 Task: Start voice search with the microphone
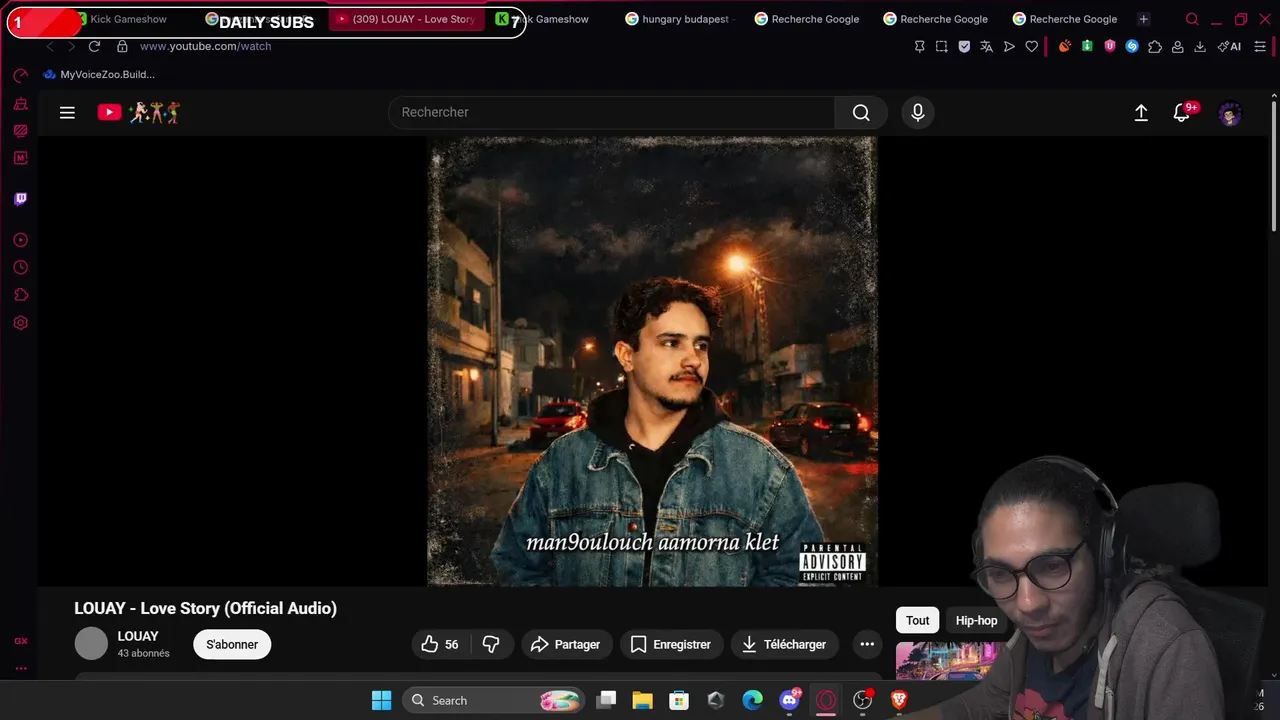click(x=918, y=113)
